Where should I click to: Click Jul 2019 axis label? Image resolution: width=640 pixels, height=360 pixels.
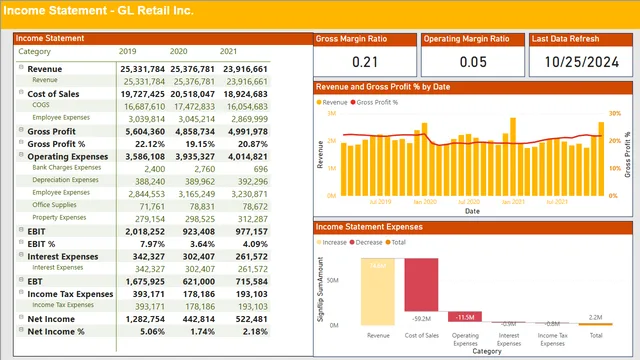coord(380,202)
